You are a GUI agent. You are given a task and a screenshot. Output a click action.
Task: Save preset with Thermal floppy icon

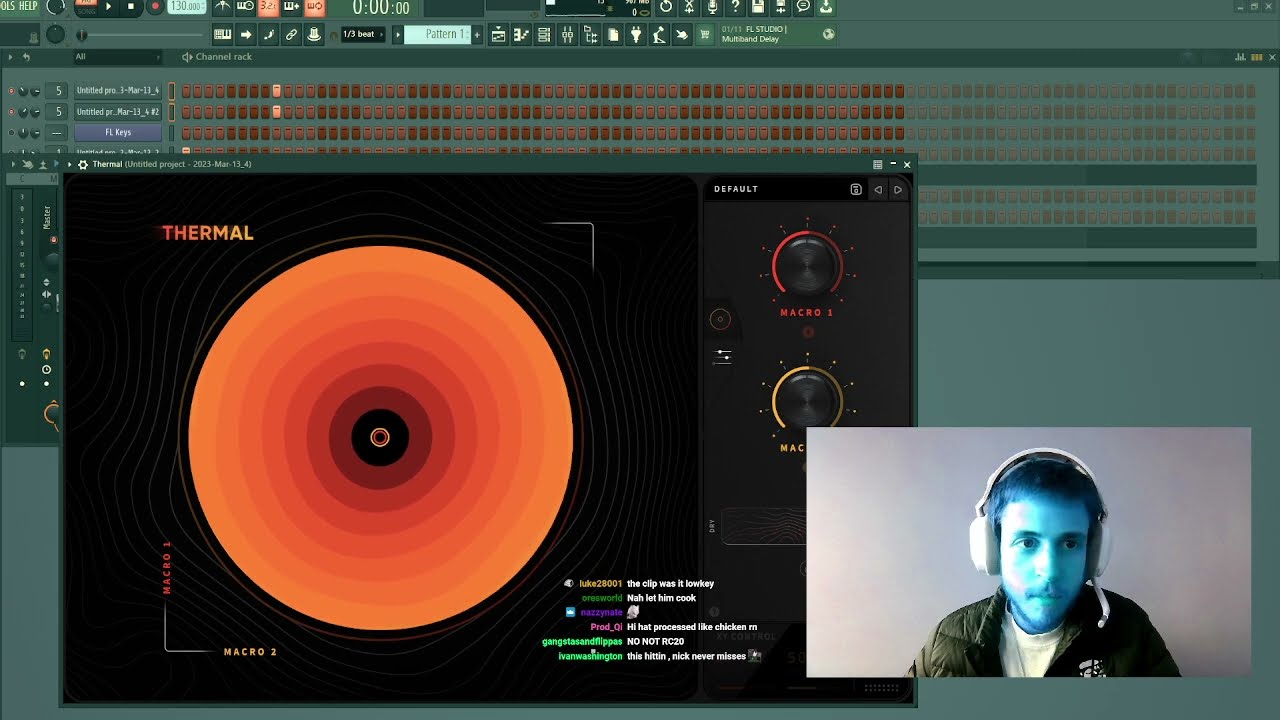[x=856, y=189]
